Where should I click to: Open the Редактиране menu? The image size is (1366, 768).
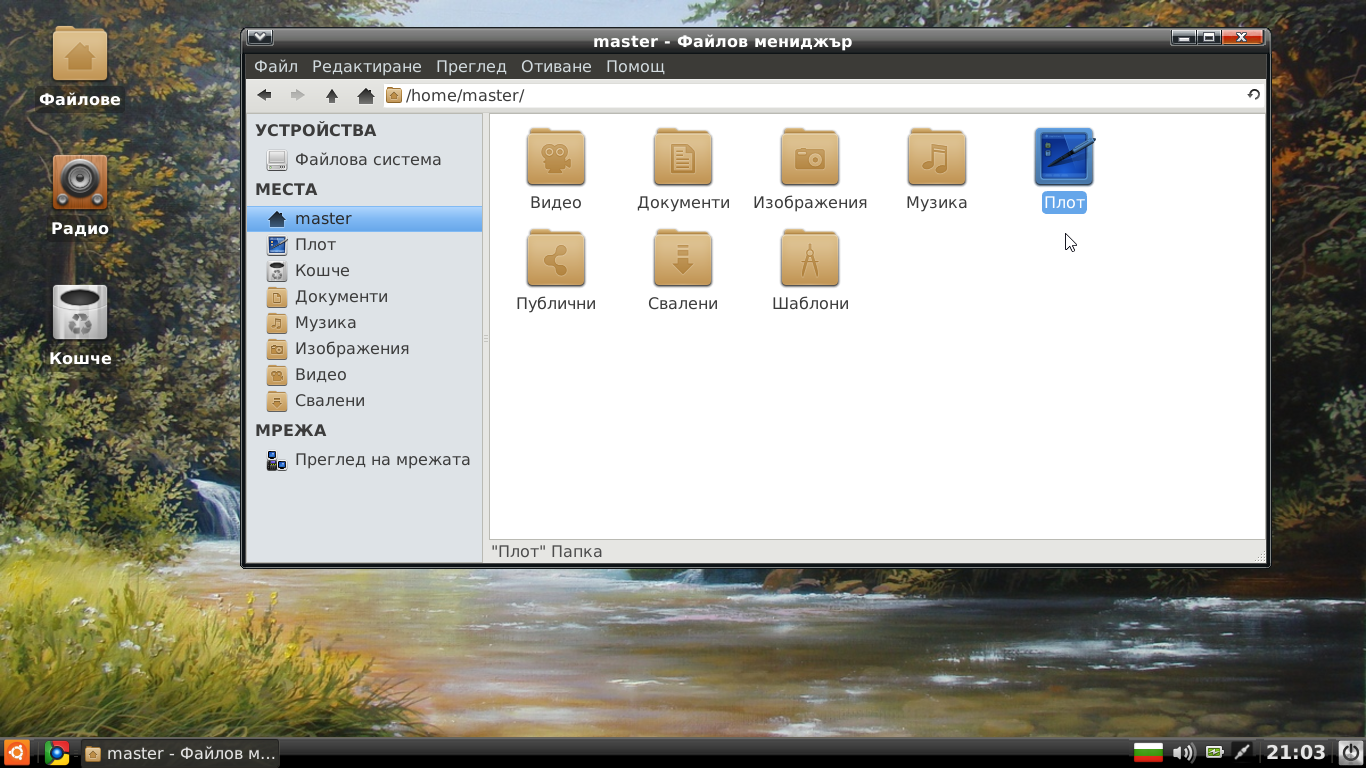[367, 67]
